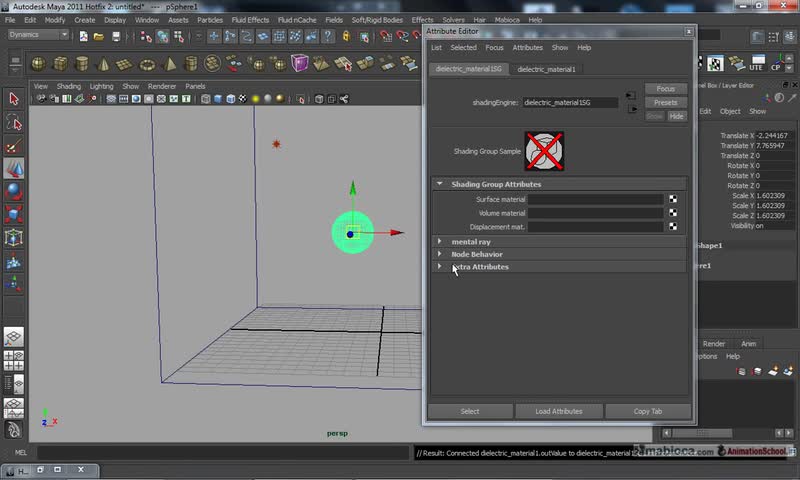Create a polygon plane from the shelf
Screen dimensions: 800x480
tap(125, 64)
